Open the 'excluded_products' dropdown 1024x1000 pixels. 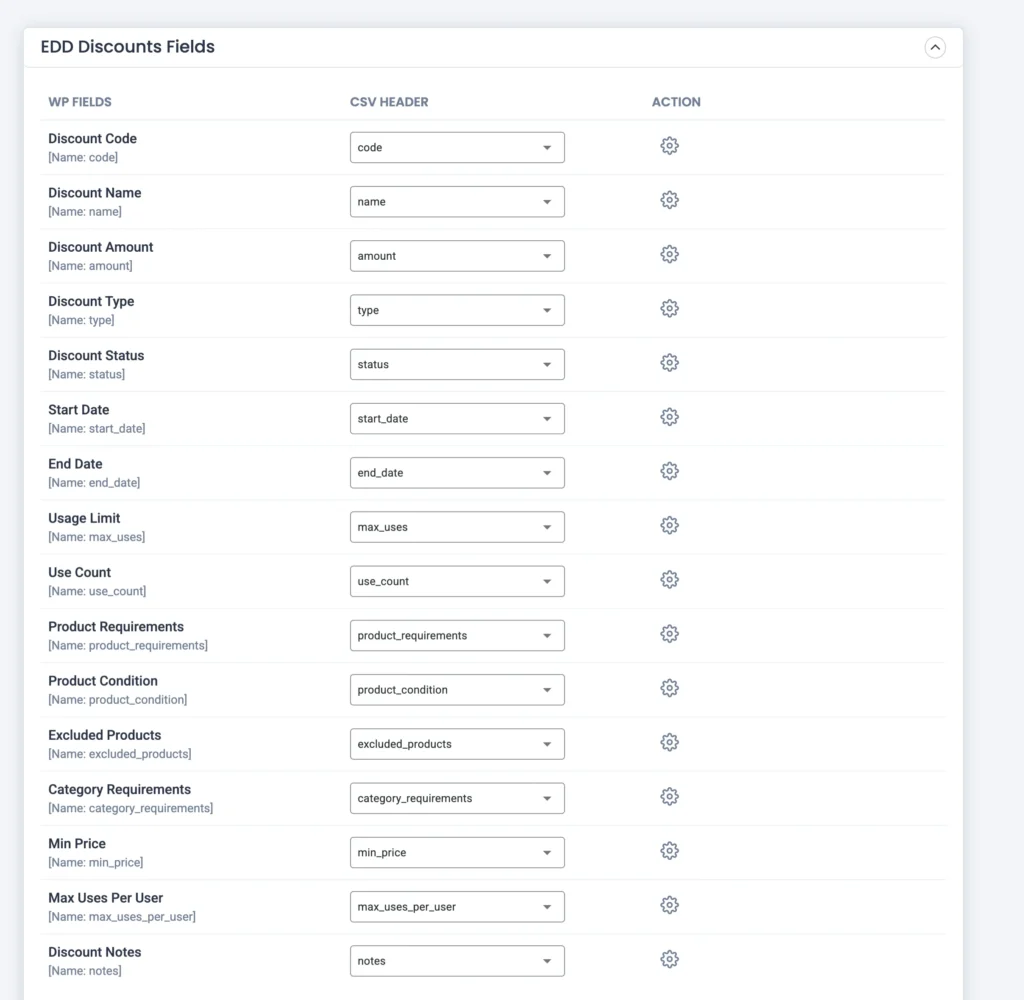click(457, 744)
